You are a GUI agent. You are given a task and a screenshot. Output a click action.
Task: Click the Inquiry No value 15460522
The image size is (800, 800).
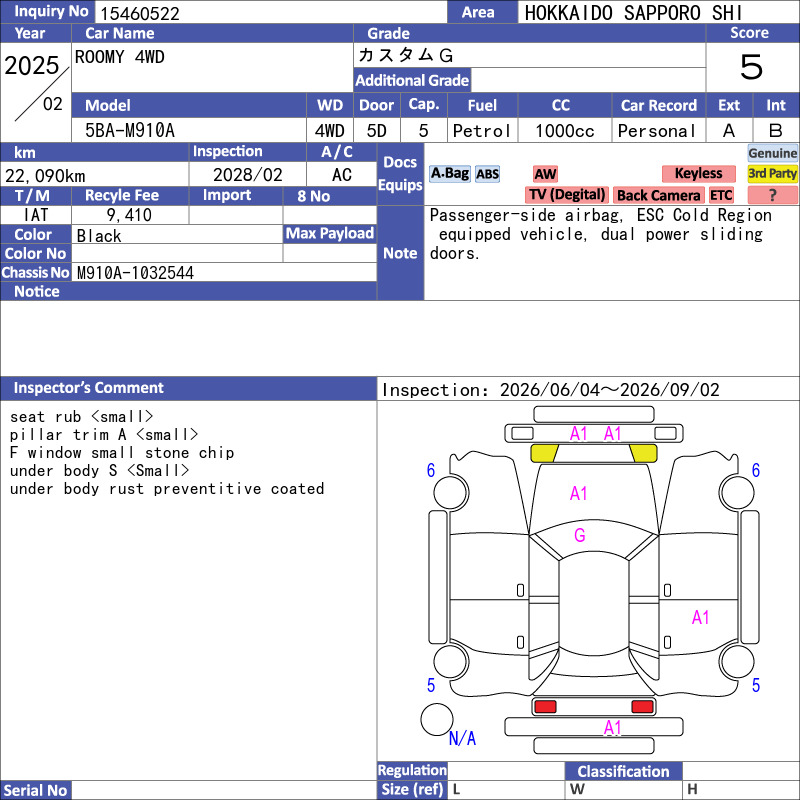(140, 14)
